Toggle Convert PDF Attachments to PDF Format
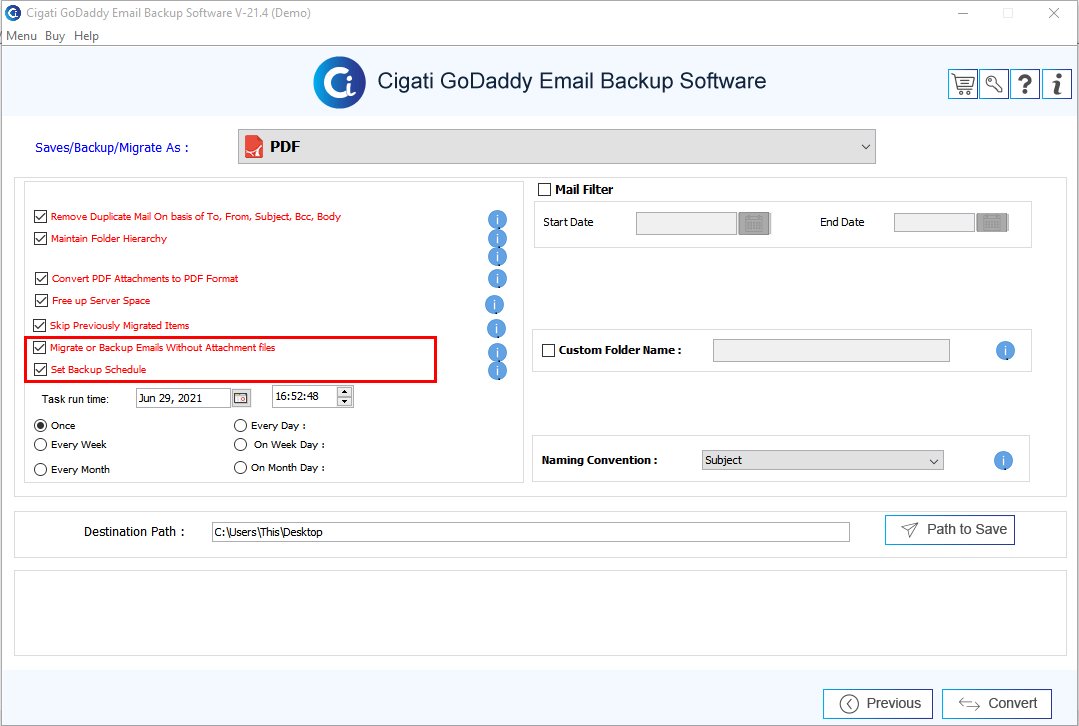This screenshot has height=726, width=1079. [41, 278]
